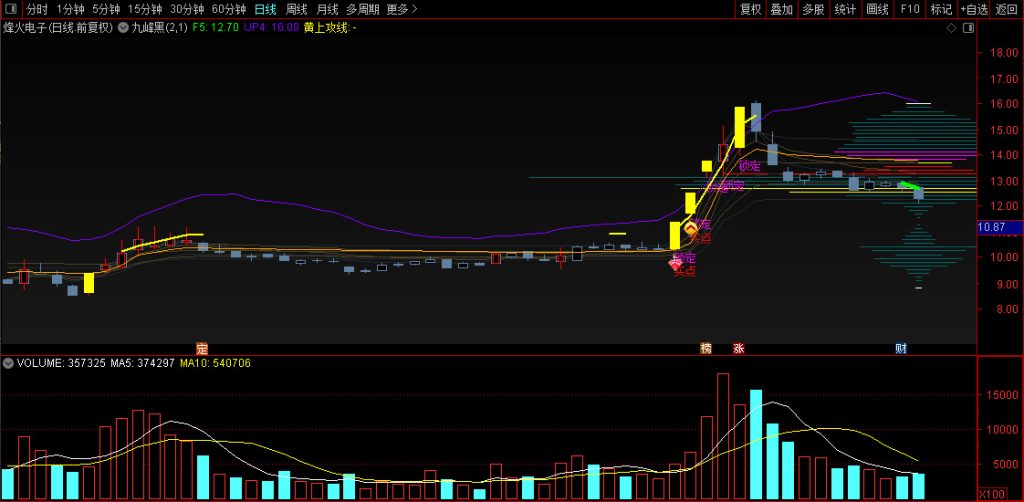Expand the VOLUME indicator dropdown arrow
The image size is (1024, 502).
pos(8,363)
